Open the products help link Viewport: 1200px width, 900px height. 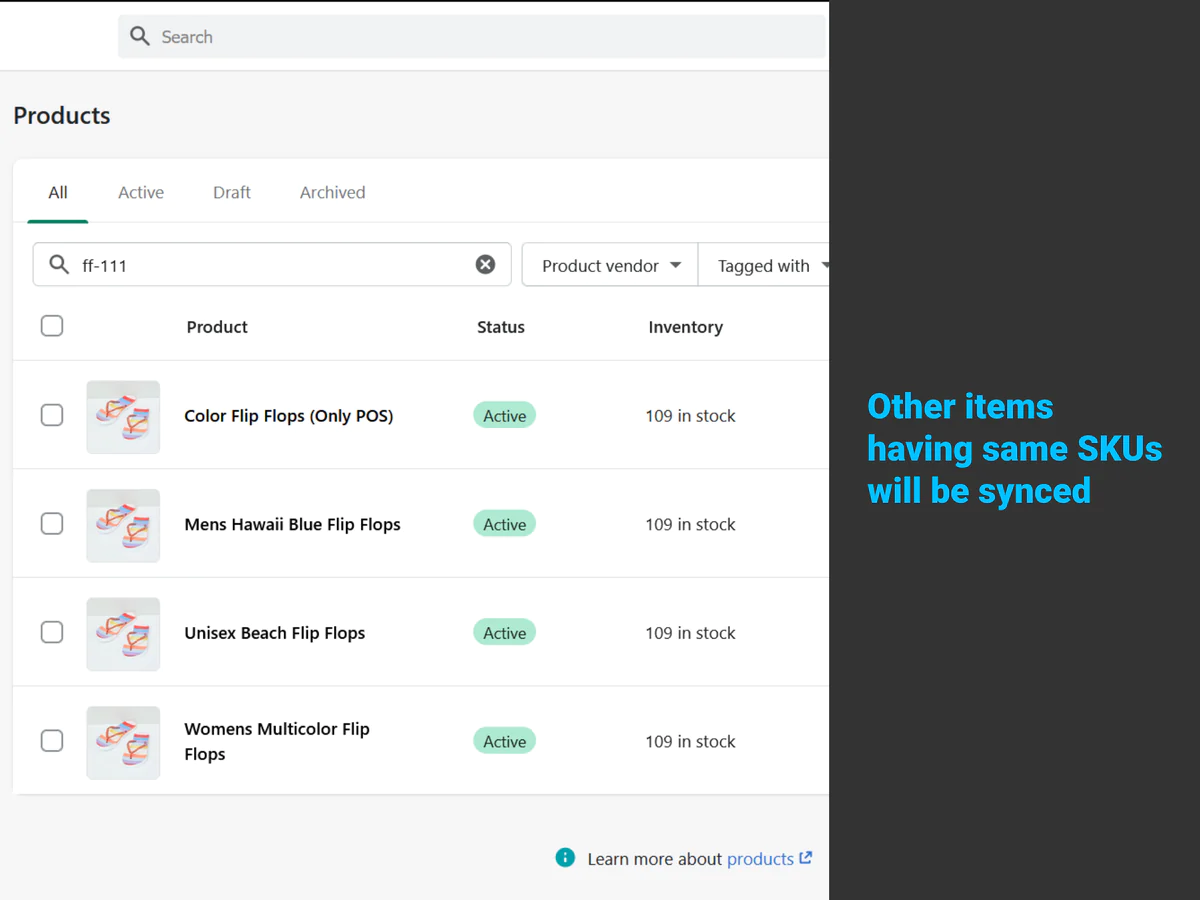(760, 859)
